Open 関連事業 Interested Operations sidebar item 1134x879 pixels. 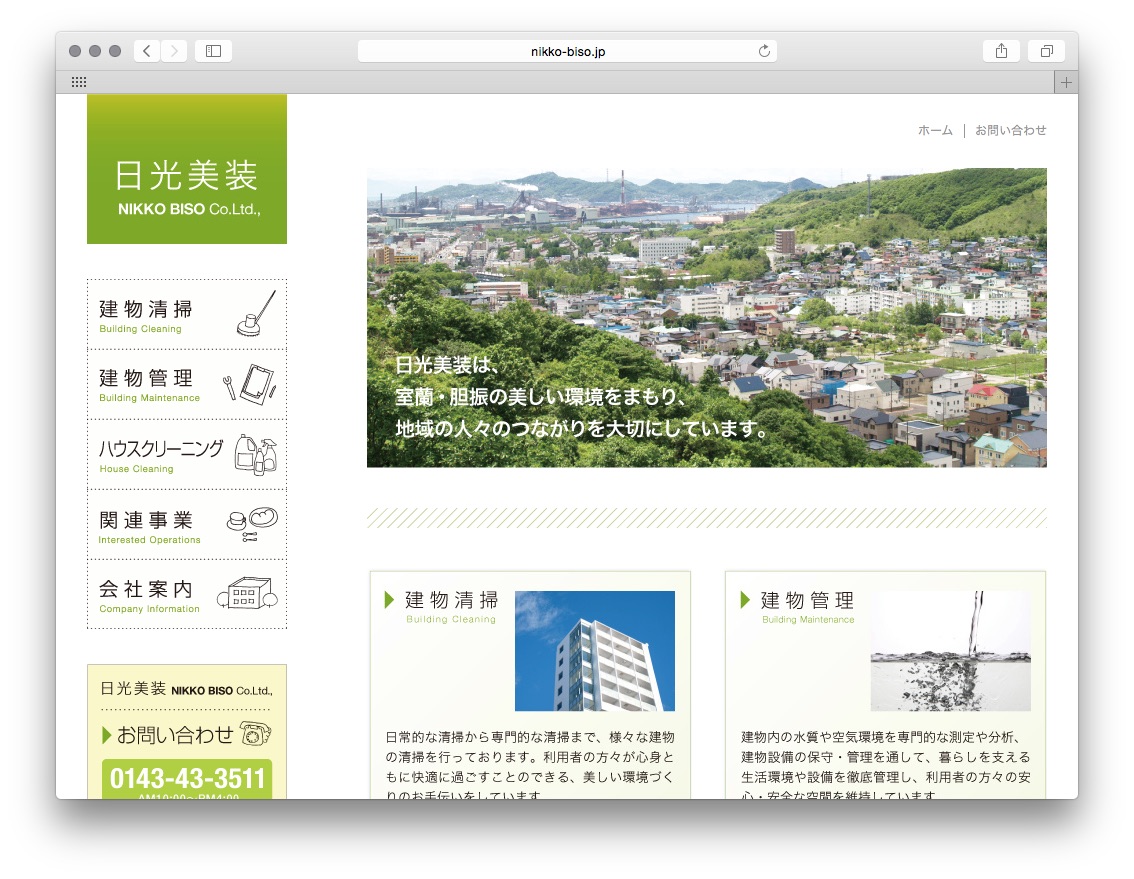187,525
